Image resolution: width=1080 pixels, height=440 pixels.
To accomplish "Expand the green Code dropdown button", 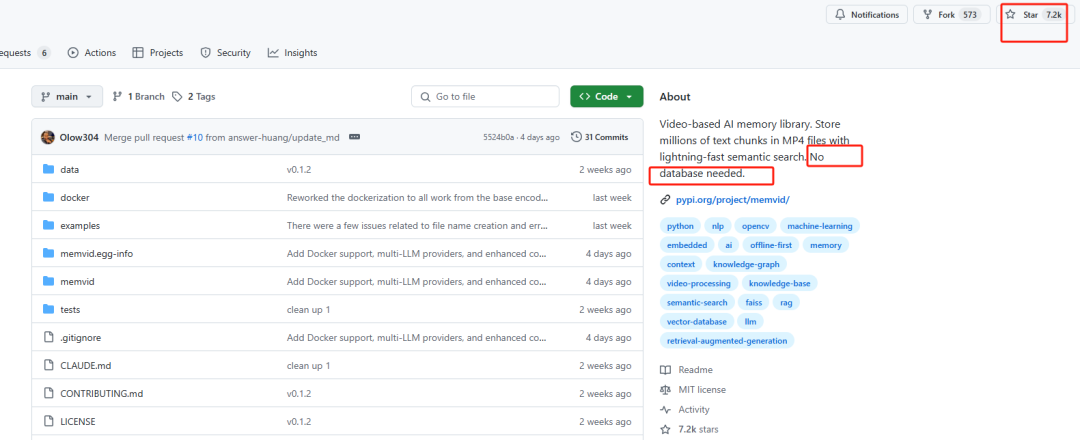I will tap(606, 96).
